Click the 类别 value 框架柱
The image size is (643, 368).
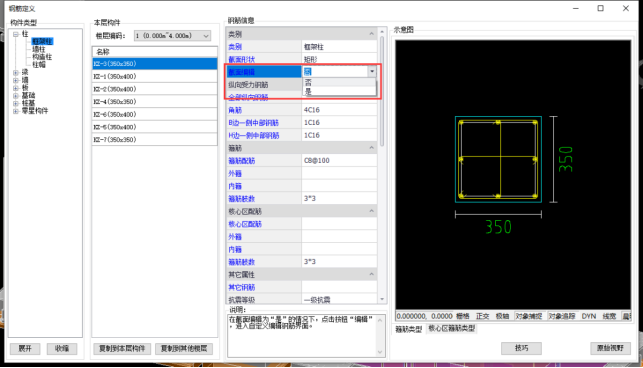click(339, 47)
